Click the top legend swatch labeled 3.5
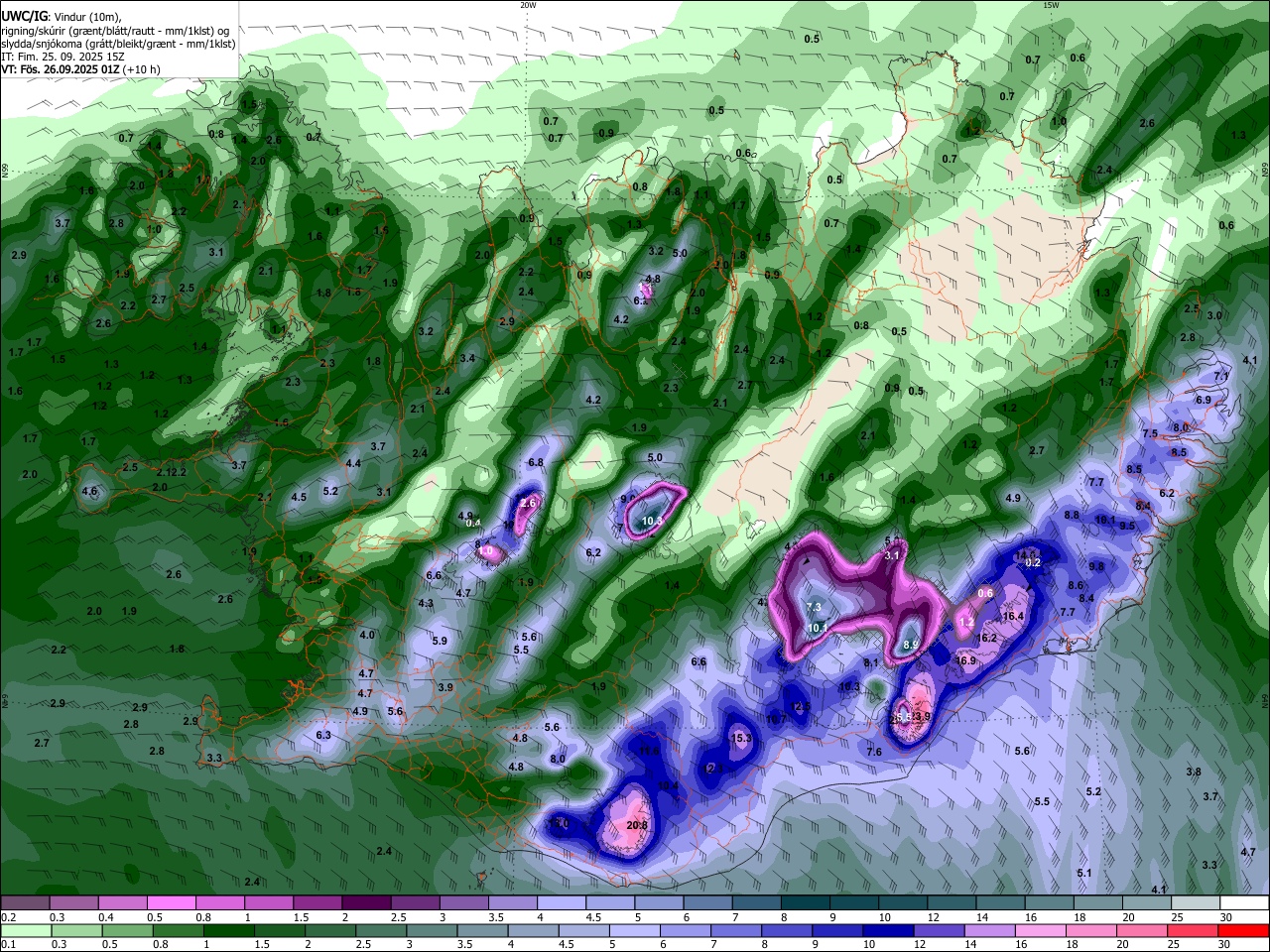1270x952 pixels. point(513,903)
